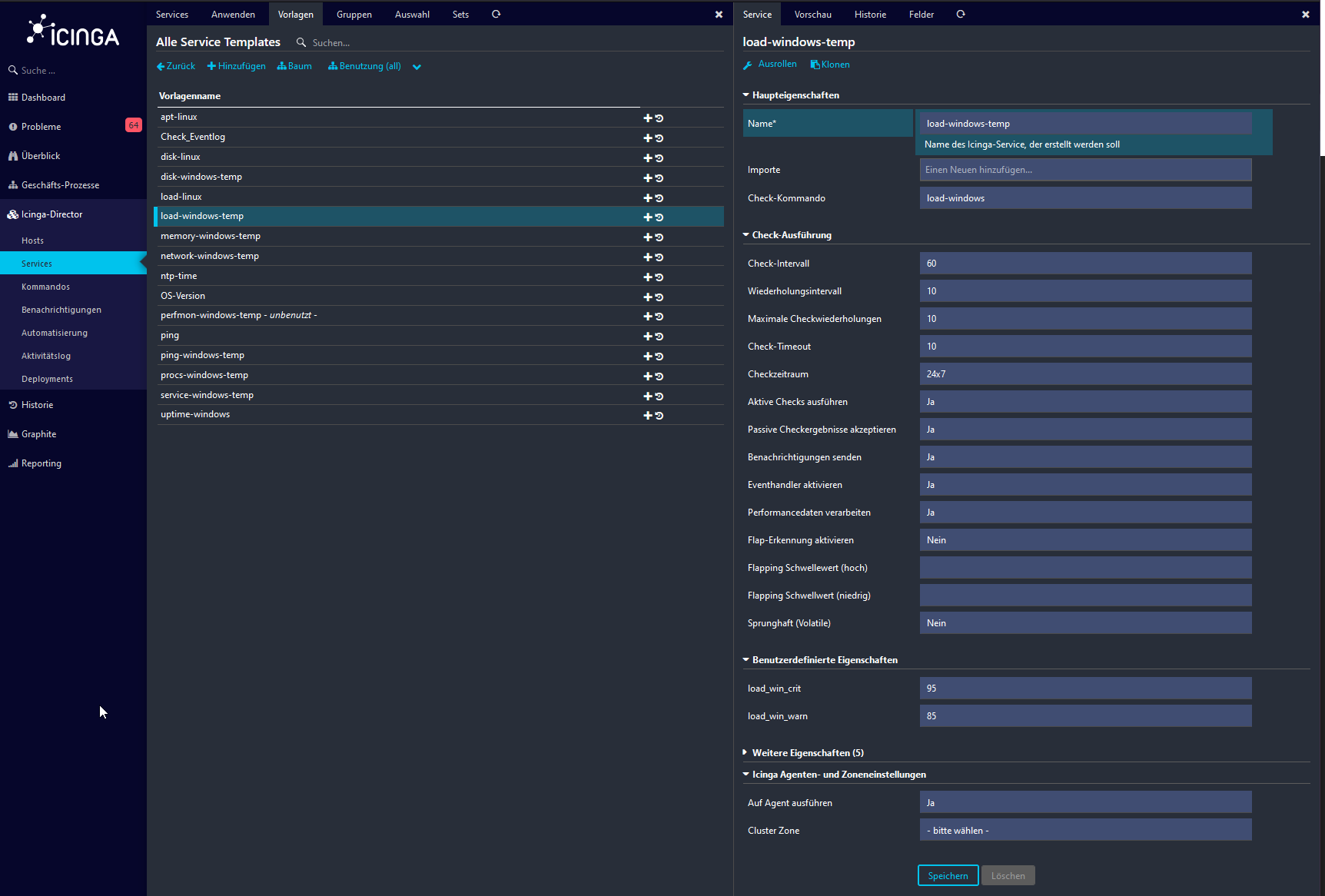Open the Aktive Checks ausführen dropdown

pyautogui.click(x=1085, y=402)
